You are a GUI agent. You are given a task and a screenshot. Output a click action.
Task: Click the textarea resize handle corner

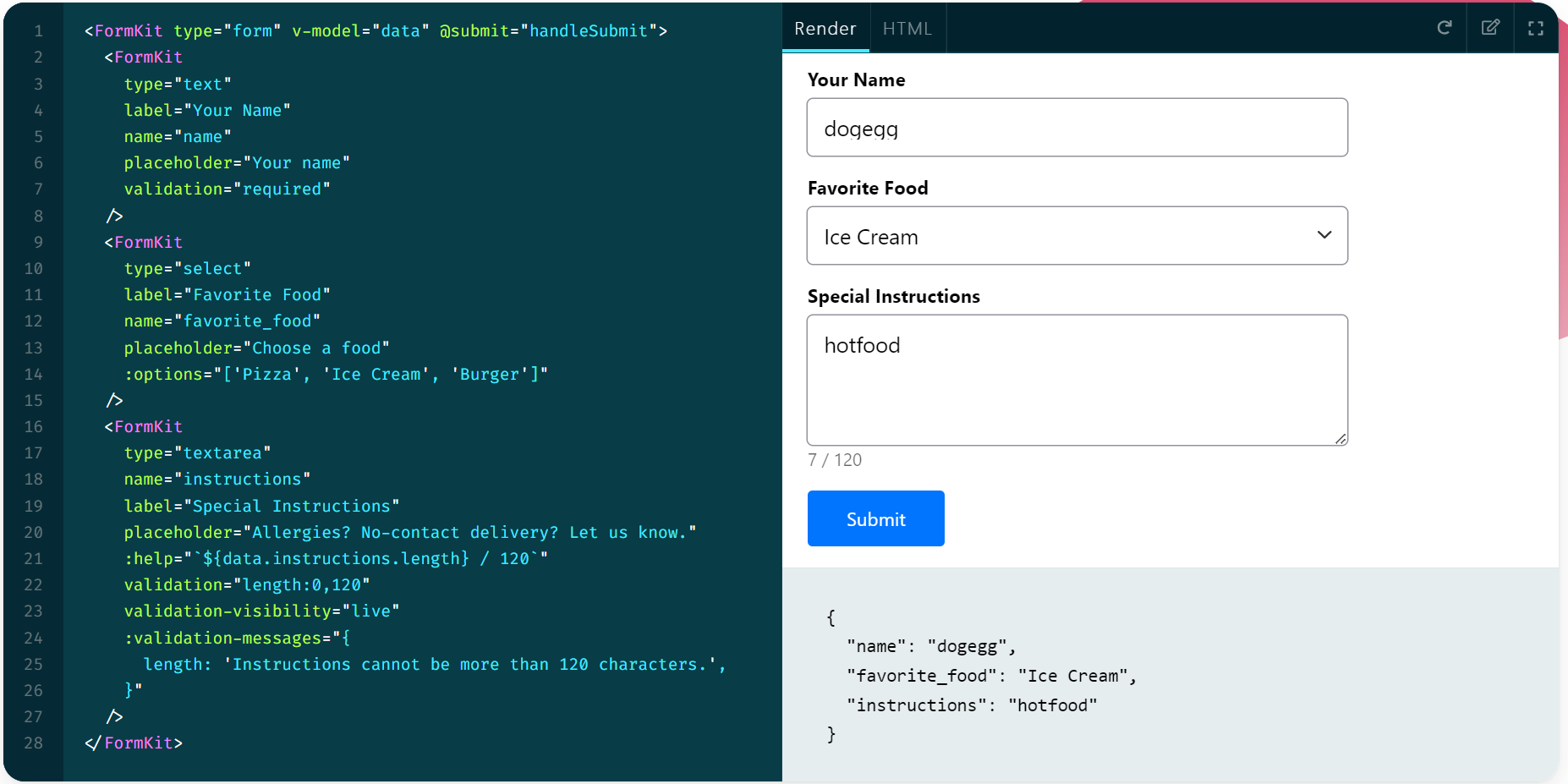pos(1340,438)
